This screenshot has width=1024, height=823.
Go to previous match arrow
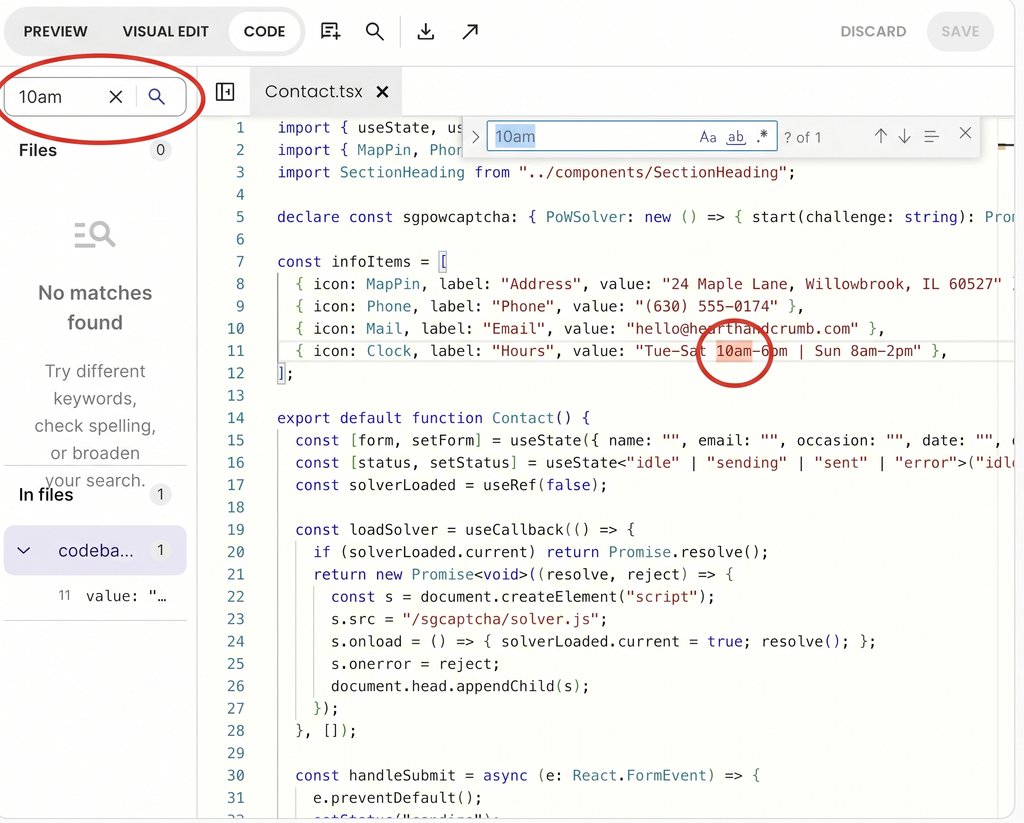pyautogui.click(x=881, y=136)
